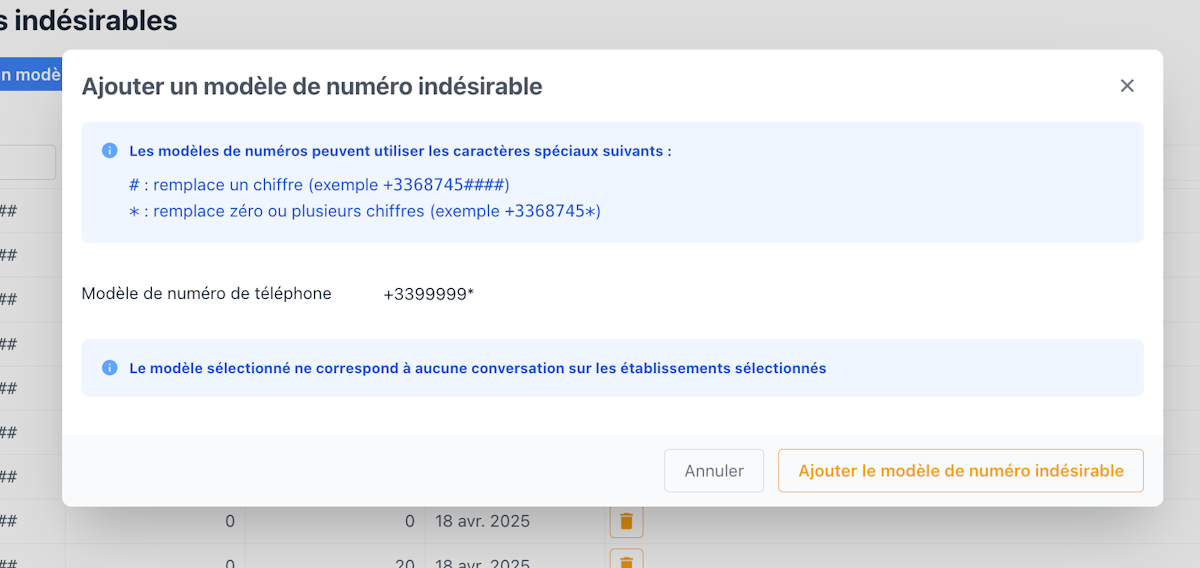This screenshot has width=1200, height=568.
Task: Click the label Modèle de numéro de téléphone
Action: pyautogui.click(x=206, y=294)
